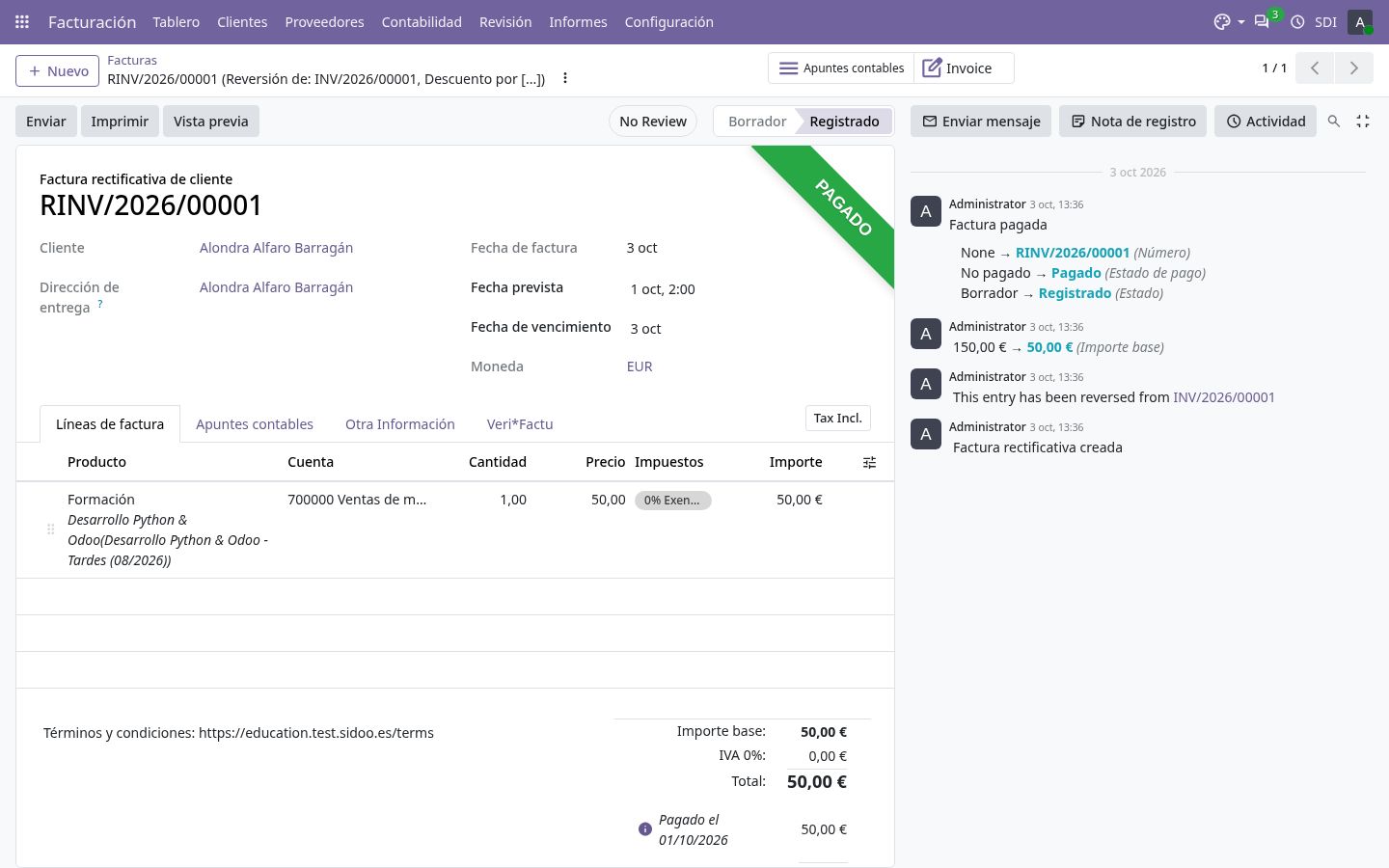Open the EUR currency link
Image resolution: width=1389 pixels, height=868 pixels.
click(x=640, y=366)
